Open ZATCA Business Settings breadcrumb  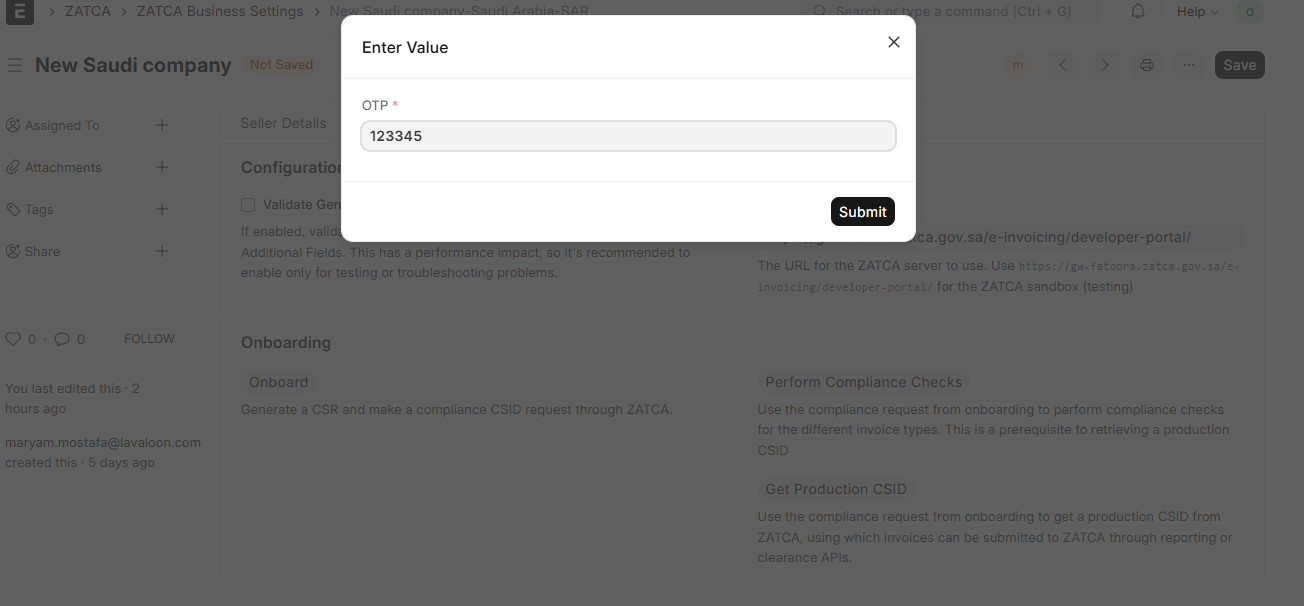220,12
